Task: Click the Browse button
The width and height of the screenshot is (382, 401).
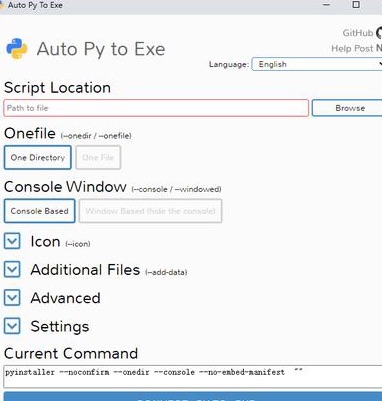Action: [347, 108]
